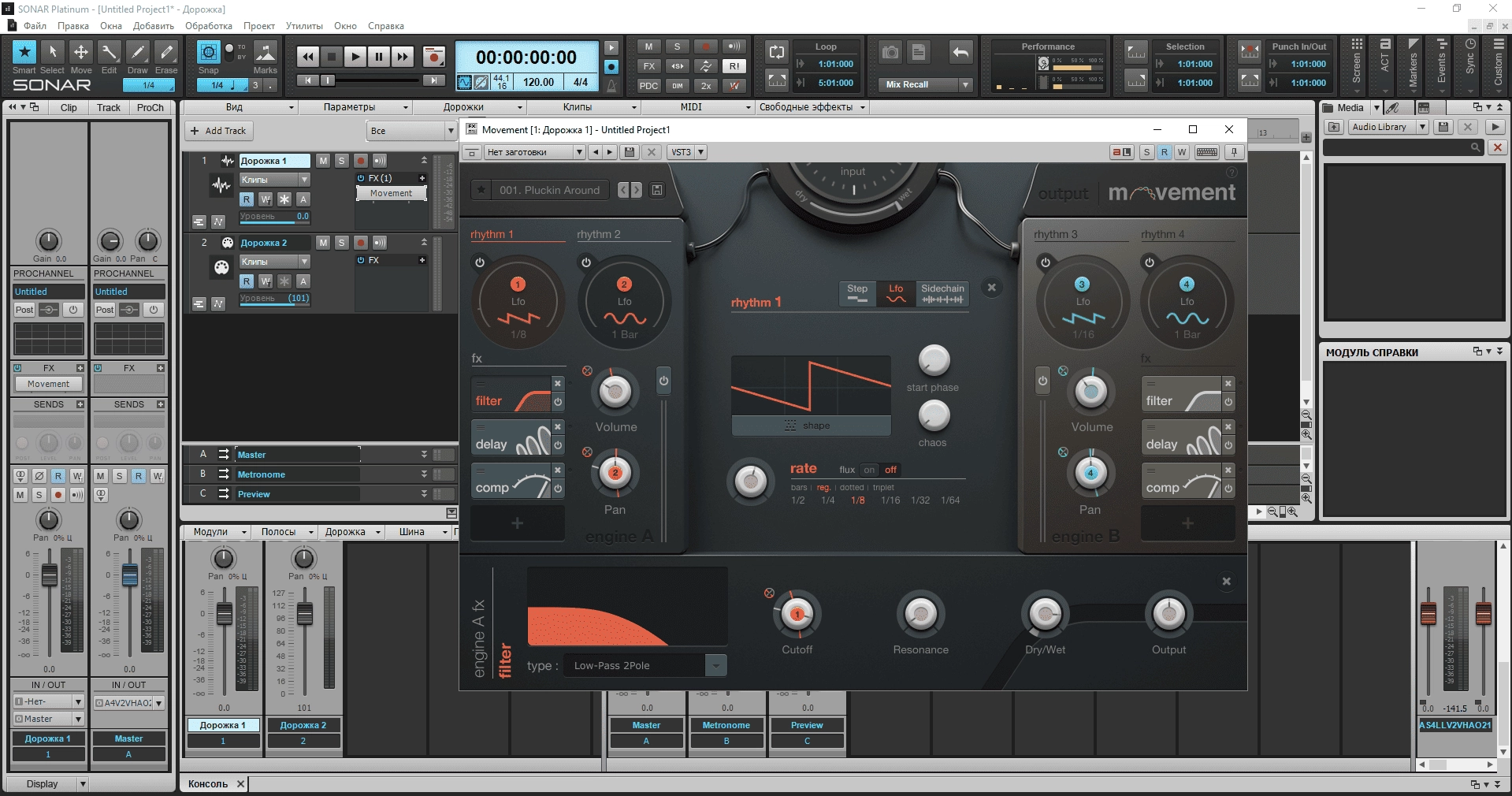Click Movement effect in FX bin
This screenshot has width=1512, height=796.
click(x=391, y=193)
